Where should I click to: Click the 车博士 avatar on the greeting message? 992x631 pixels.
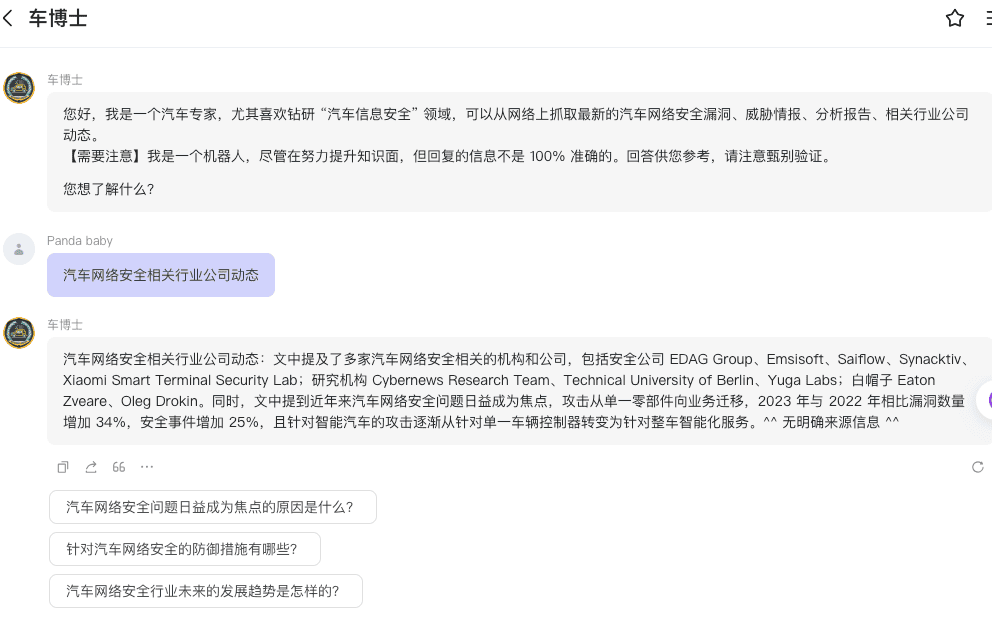pyautogui.click(x=19, y=88)
